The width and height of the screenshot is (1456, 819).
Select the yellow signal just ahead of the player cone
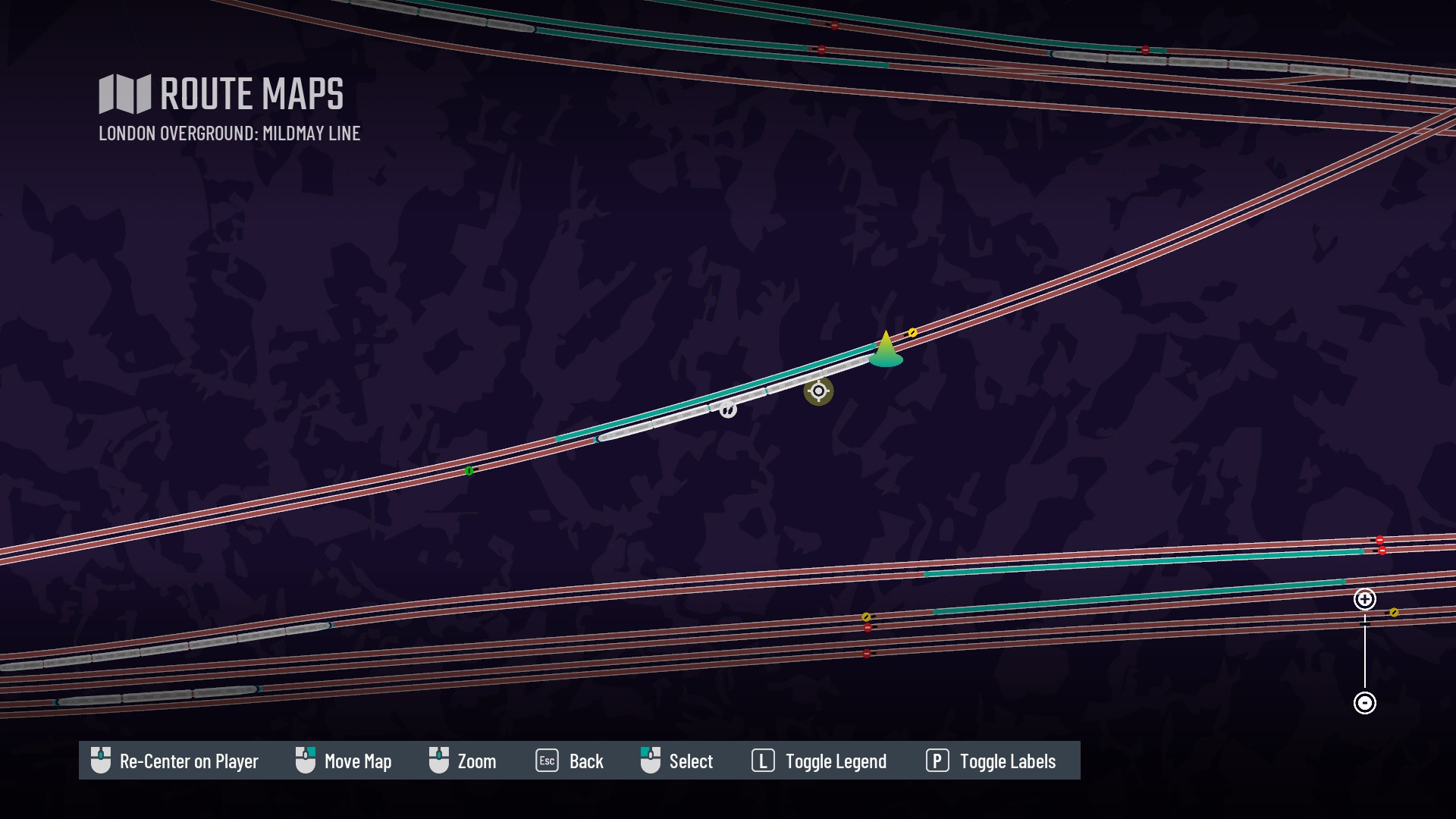coord(912,332)
